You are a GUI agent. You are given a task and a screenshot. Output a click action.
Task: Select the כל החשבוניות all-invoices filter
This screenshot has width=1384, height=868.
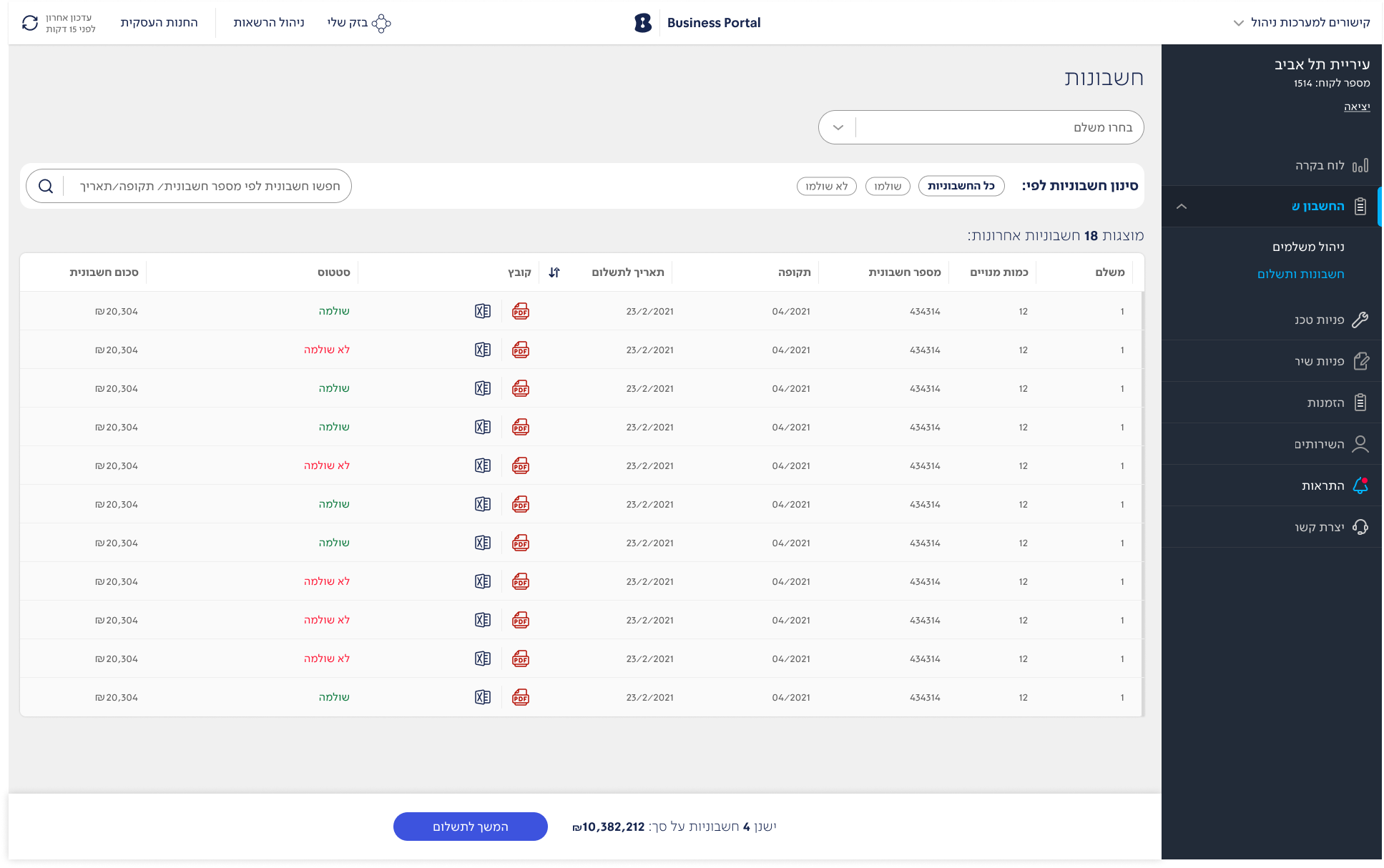pyautogui.click(x=961, y=186)
